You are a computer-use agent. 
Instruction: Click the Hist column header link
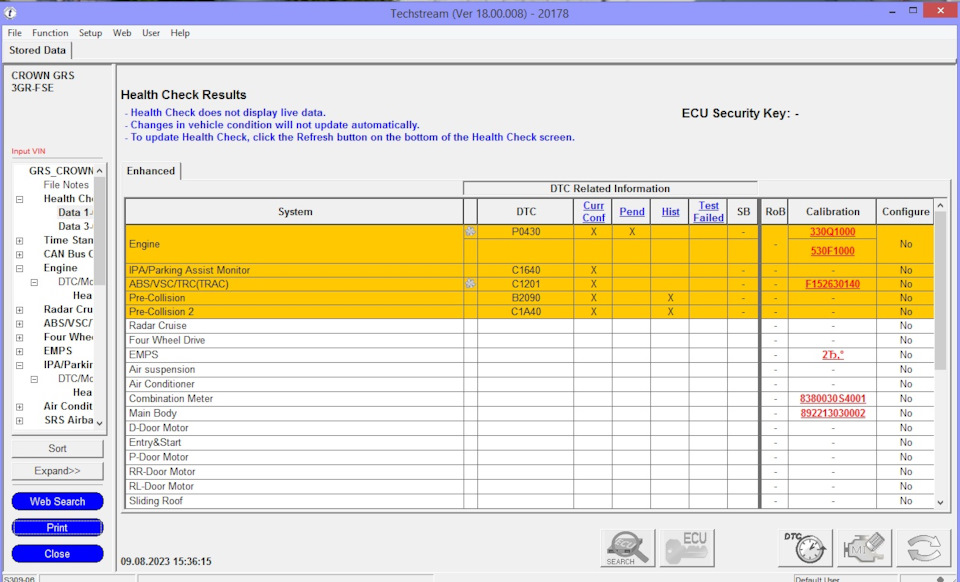(x=670, y=212)
